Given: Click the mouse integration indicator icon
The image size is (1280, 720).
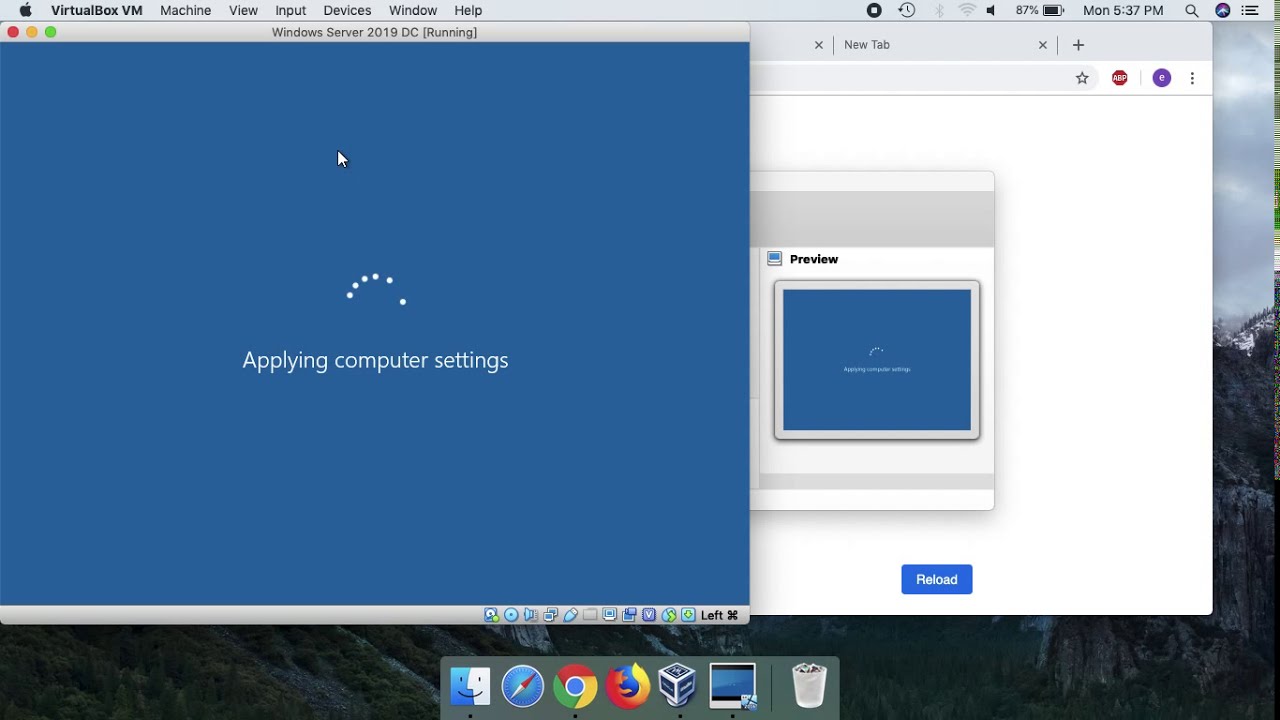Looking at the screenshot, I should [x=669, y=615].
